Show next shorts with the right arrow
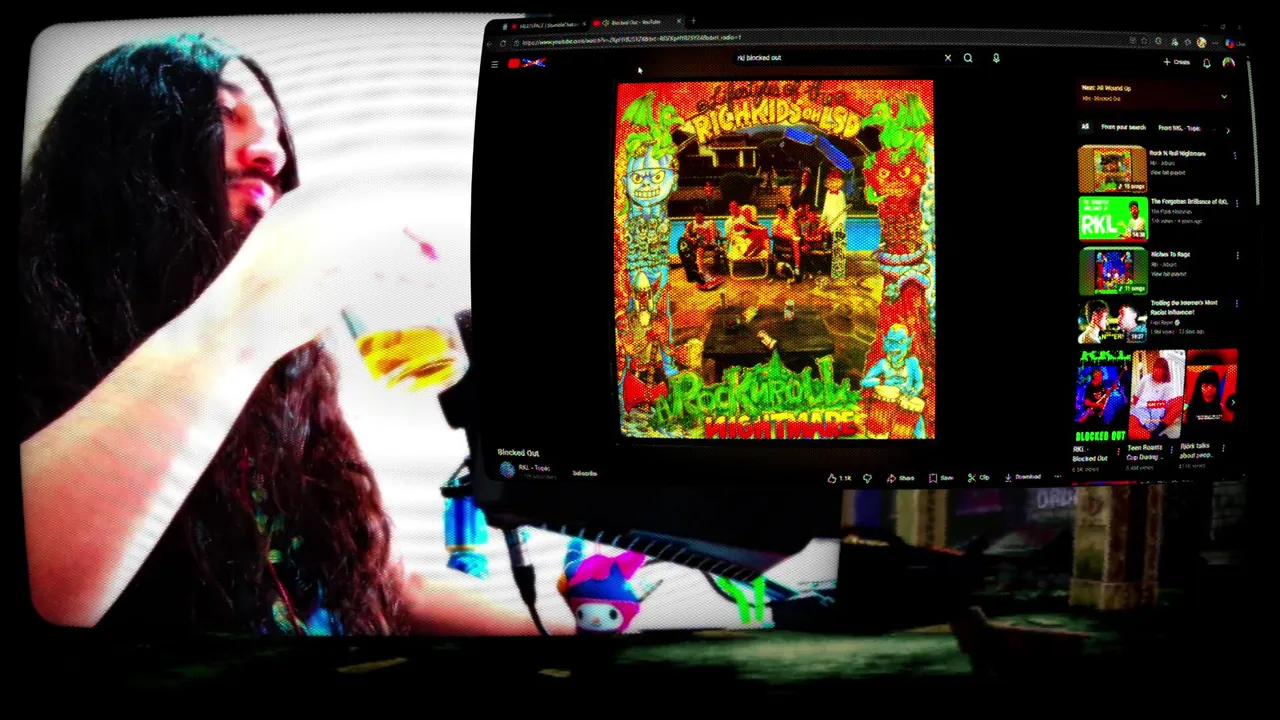1280x720 pixels. pyautogui.click(x=1233, y=402)
